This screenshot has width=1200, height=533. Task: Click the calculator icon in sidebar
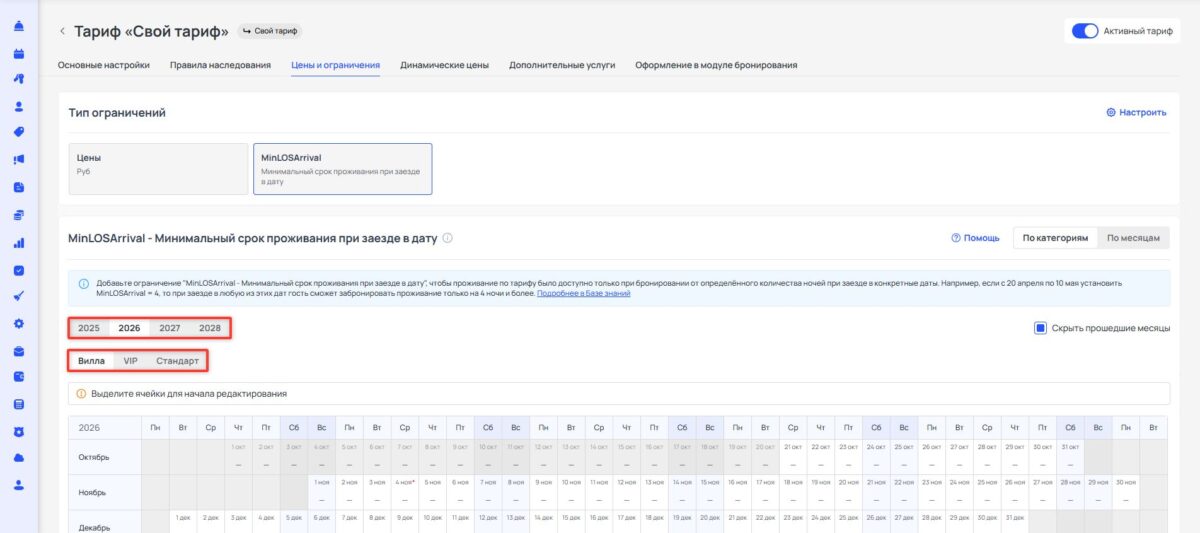pyautogui.click(x=19, y=405)
